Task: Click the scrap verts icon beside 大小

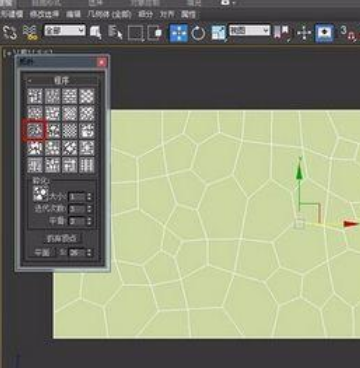Action: [41, 194]
